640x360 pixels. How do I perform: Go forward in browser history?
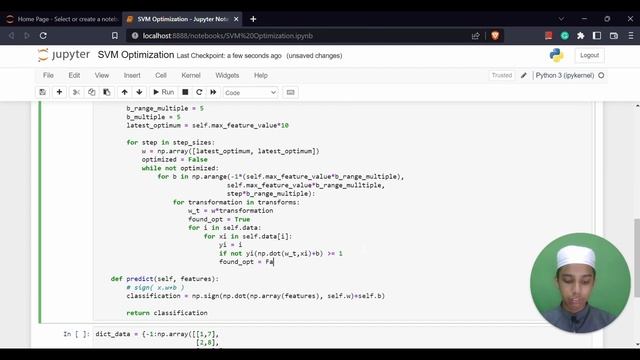27,36
